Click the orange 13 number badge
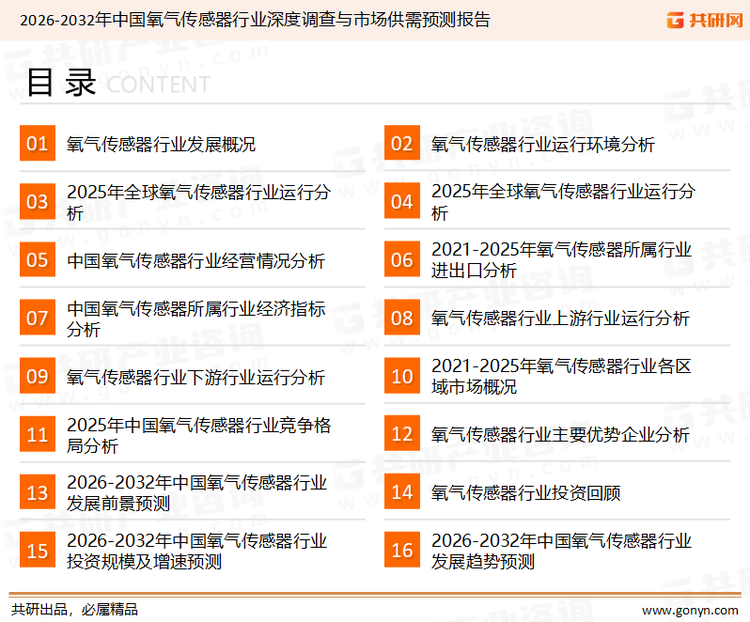The image size is (750, 622). [x=37, y=492]
